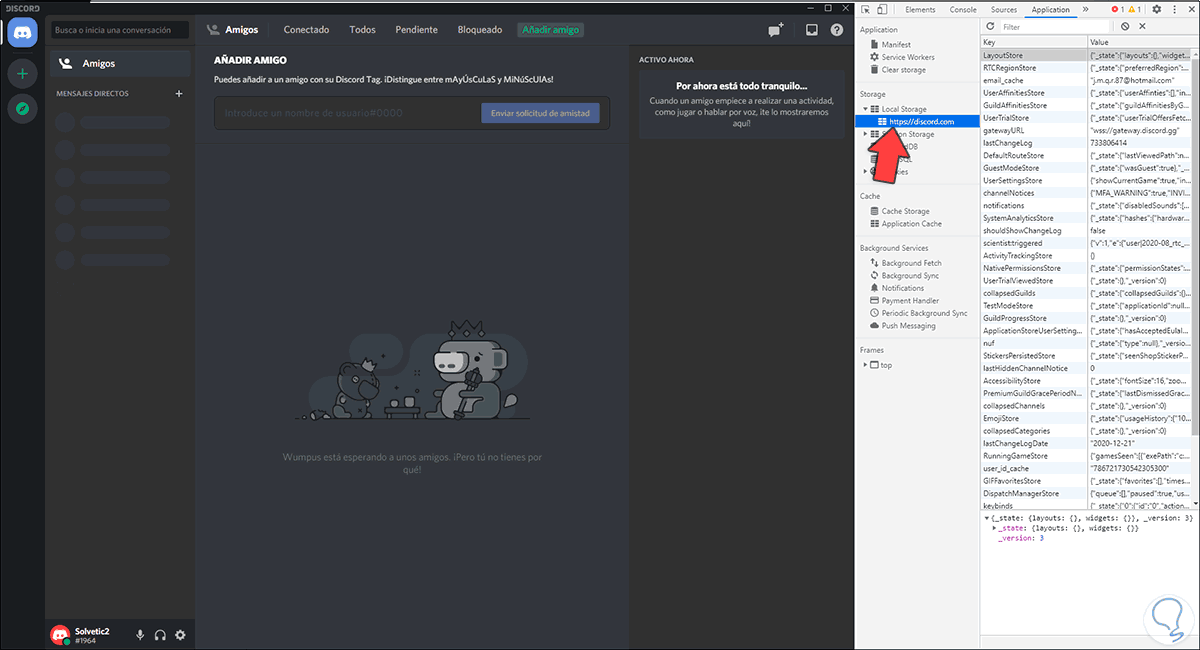
Task: Collapse the Local Storage tree node
Action: [x=865, y=108]
